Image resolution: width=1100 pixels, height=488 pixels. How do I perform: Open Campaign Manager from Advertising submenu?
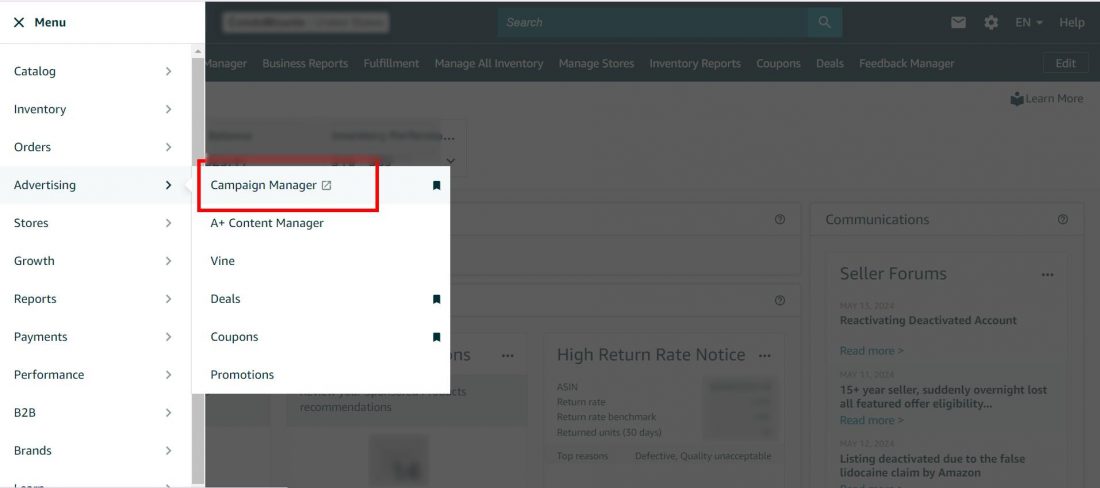[x=263, y=185]
